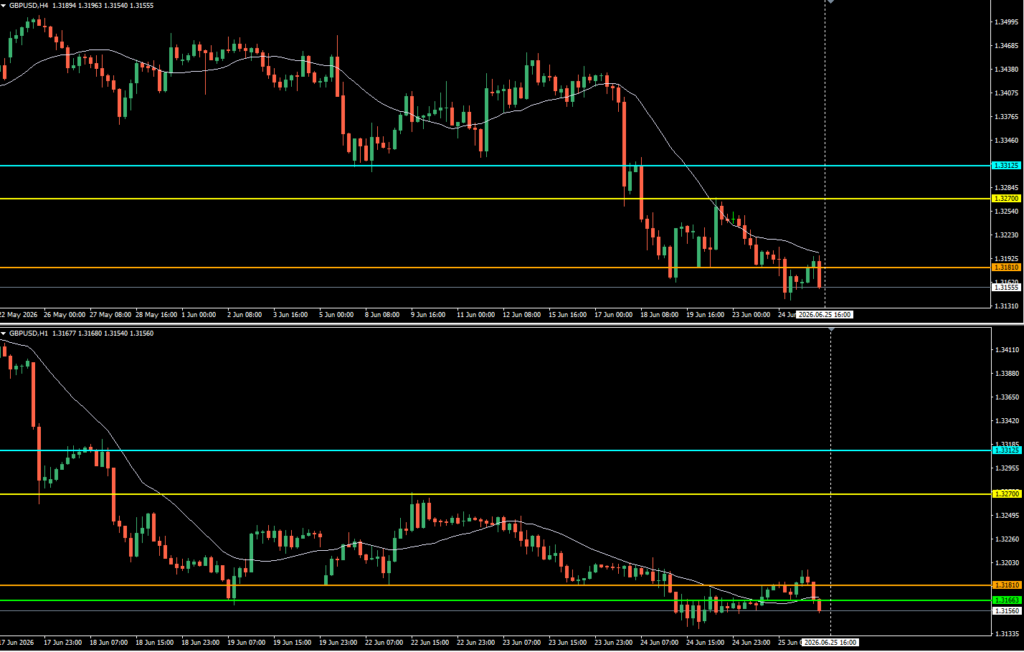Click the 1.31310 price axis label
This screenshot has width=1024, height=652.
[1006, 306]
